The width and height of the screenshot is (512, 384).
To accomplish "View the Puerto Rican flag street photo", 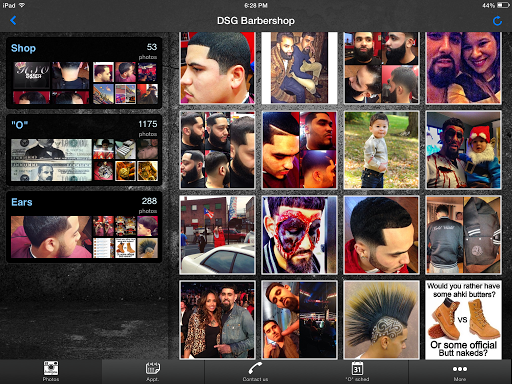I will click(217, 235).
